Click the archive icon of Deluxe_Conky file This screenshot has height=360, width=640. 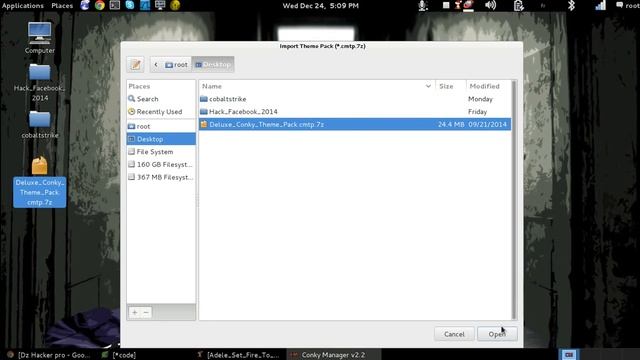(204, 124)
